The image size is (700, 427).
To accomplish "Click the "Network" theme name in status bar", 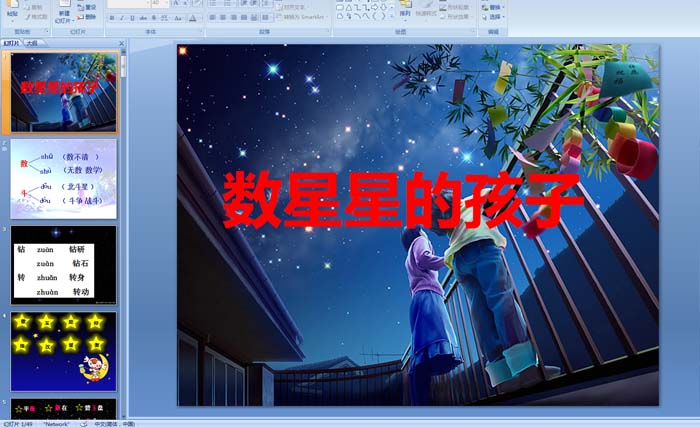I will (x=57, y=424).
